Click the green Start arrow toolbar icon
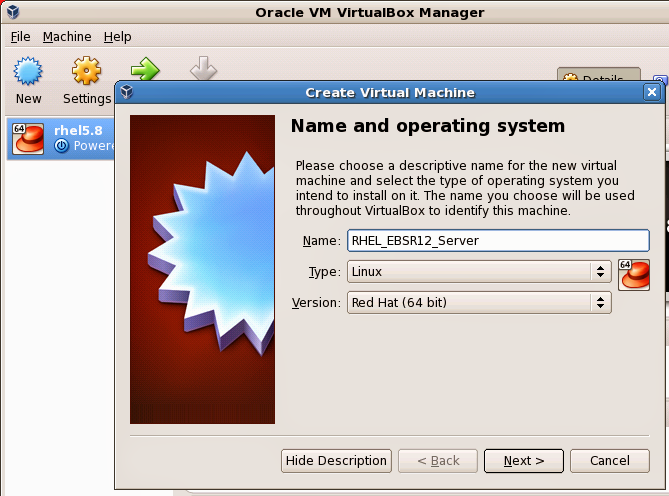The width and height of the screenshot is (669, 496). 145,69
